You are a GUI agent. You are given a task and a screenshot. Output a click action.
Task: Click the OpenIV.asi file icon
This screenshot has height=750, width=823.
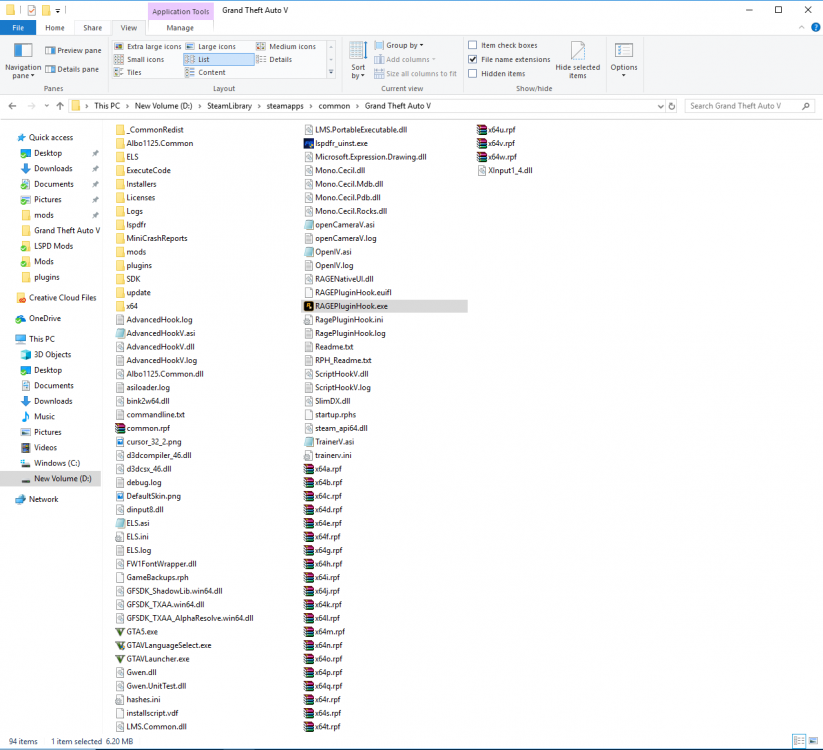pos(309,252)
